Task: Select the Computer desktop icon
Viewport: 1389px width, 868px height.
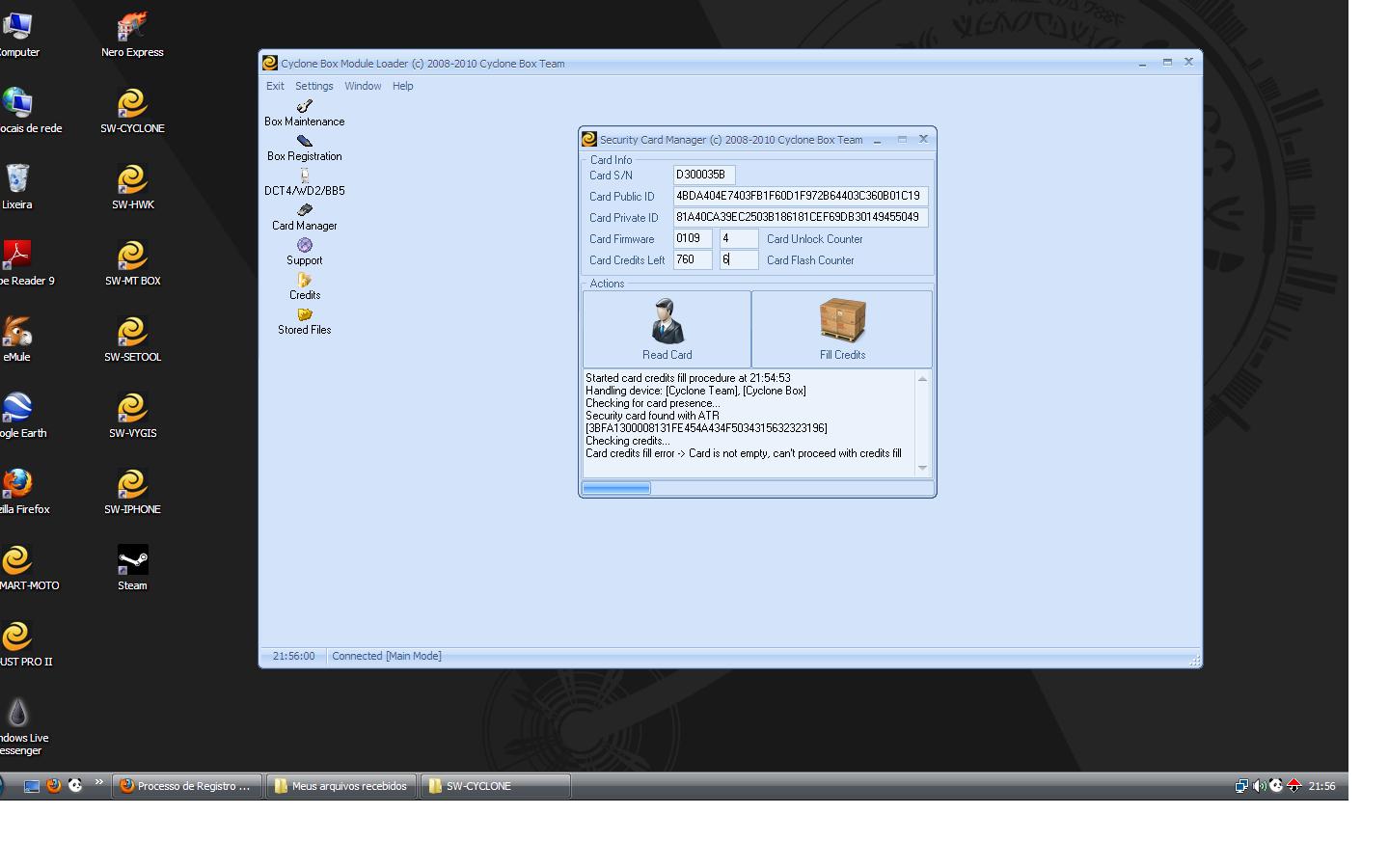Action: [x=17, y=35]
